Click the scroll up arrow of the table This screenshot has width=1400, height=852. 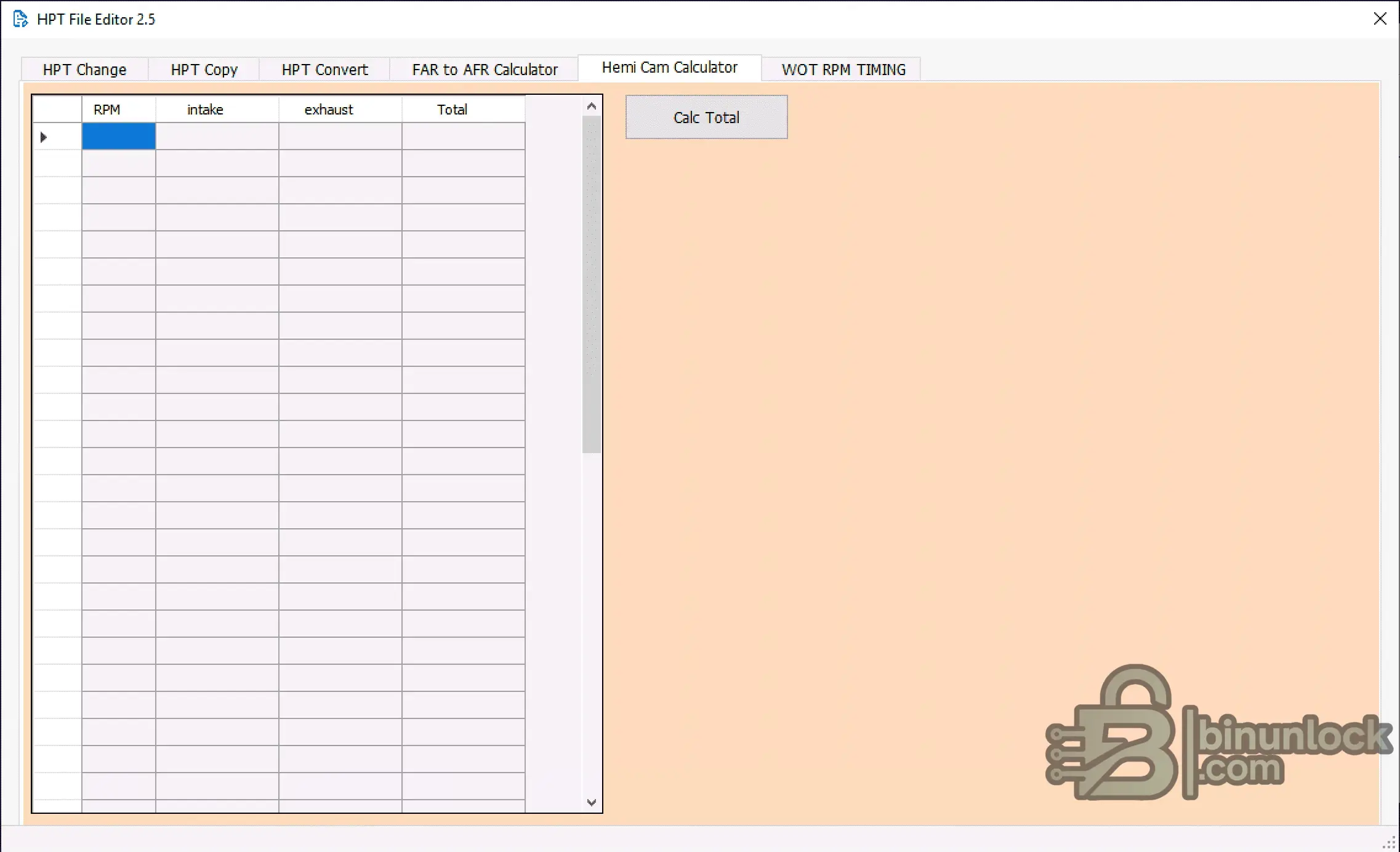[592, 107]
